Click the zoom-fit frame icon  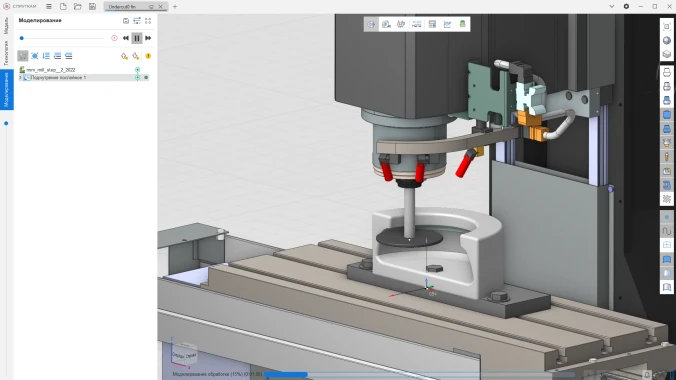(x=667, y=26)
